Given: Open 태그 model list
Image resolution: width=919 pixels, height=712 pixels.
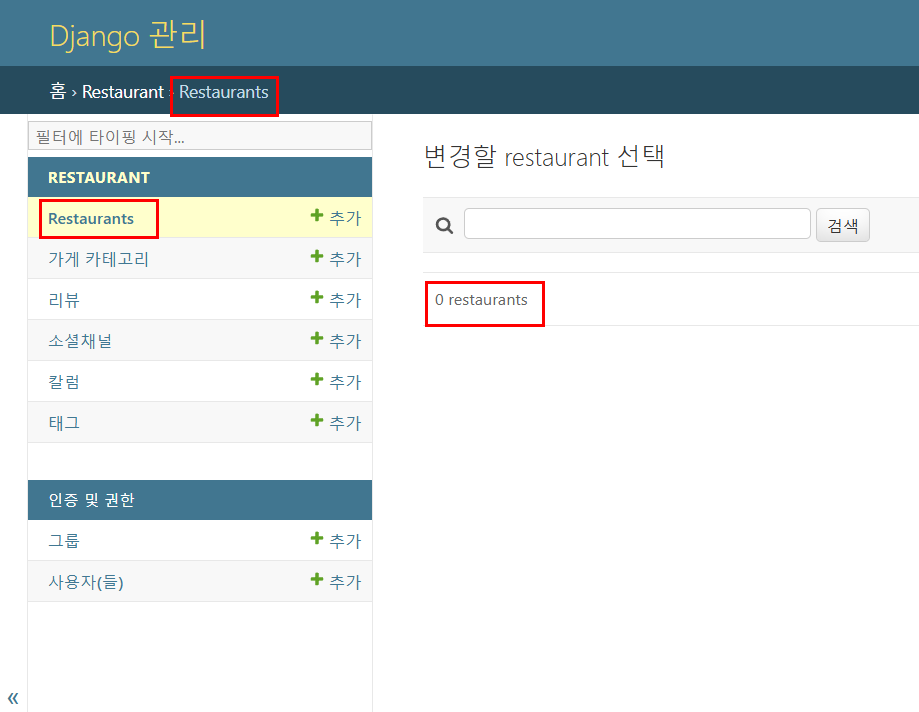Looking at the screenshot, I should (64, 423).
